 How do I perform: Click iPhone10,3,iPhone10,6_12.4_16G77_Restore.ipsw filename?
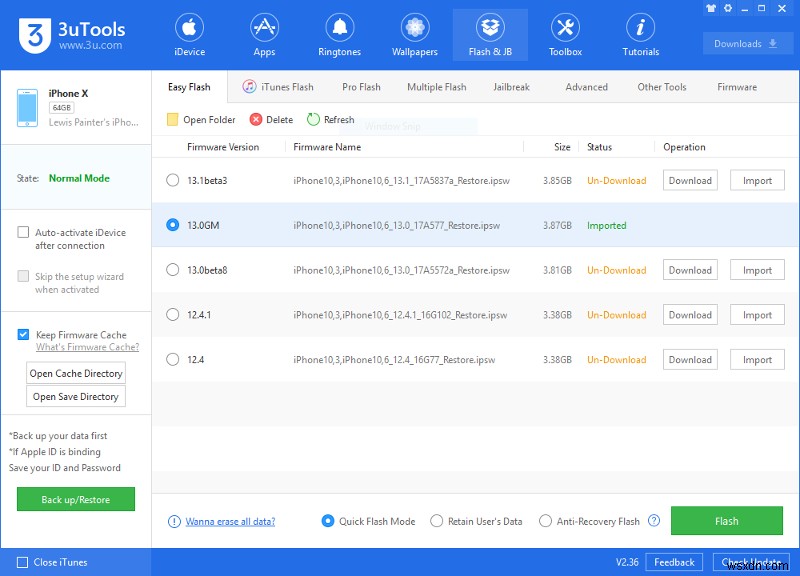tap(394, 360)
